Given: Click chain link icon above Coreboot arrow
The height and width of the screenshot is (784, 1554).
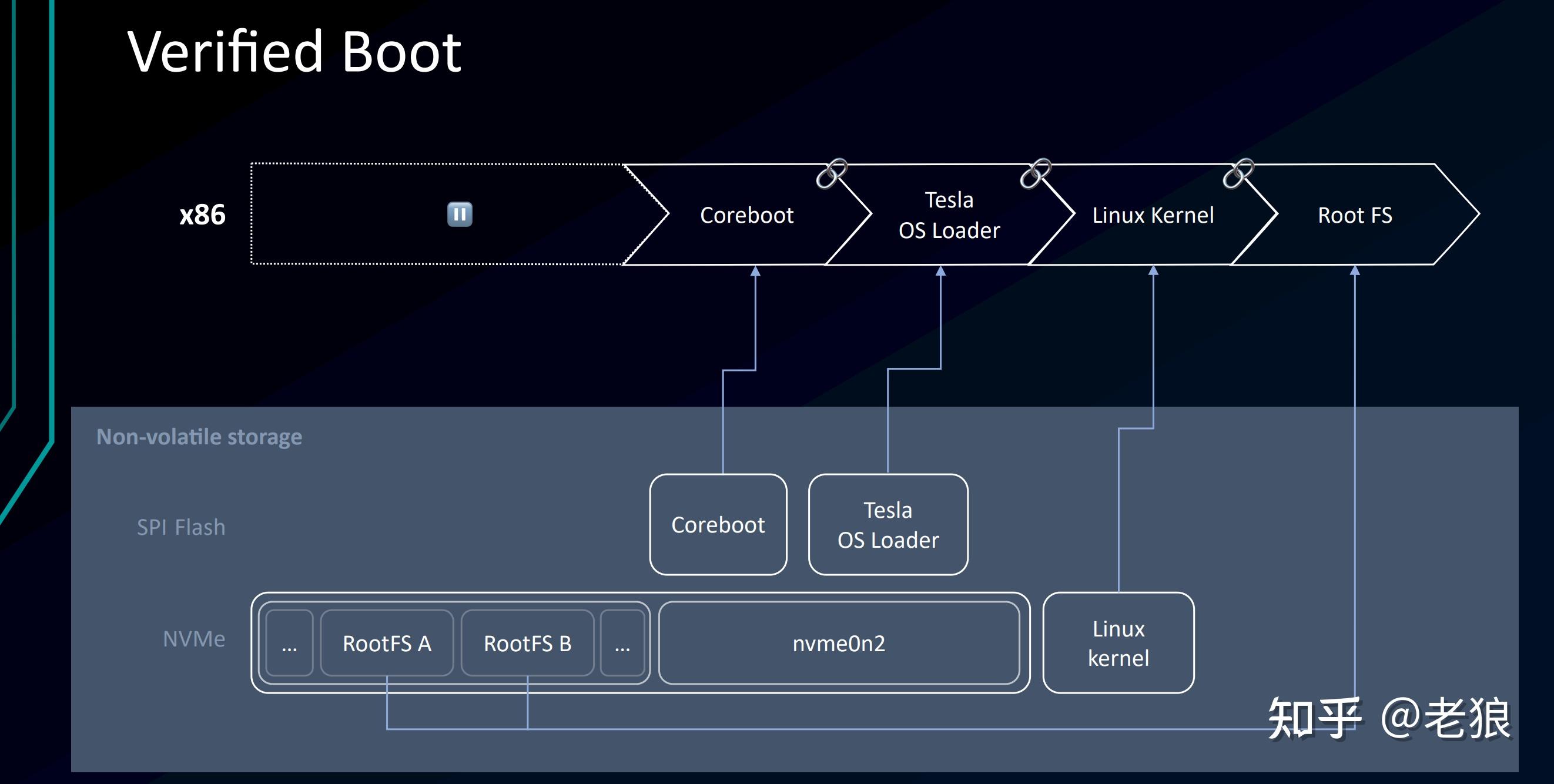Looking at the screenshot, I should 831,174.
